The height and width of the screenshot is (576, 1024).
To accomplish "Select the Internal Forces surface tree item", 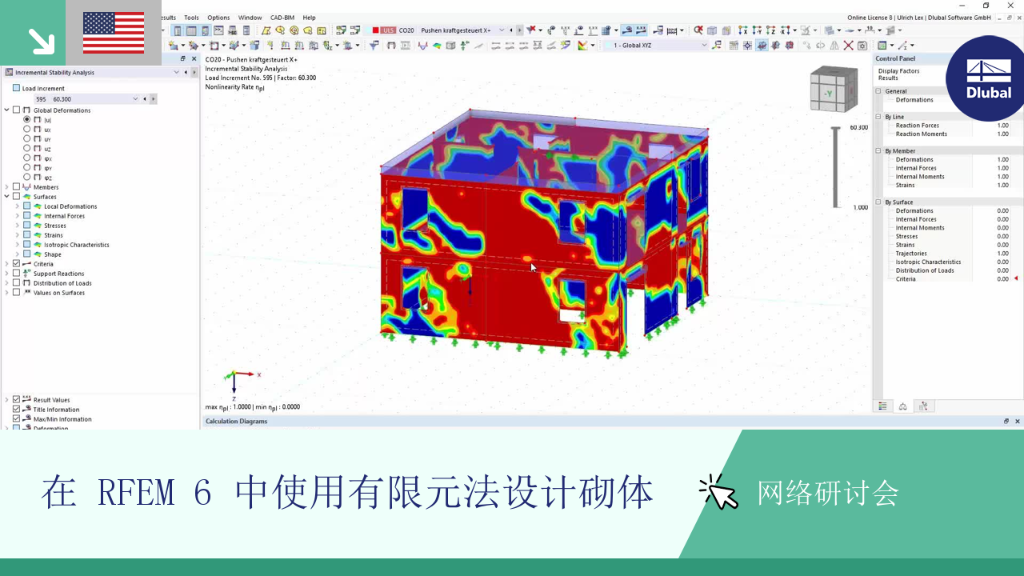I will point(64,216).
